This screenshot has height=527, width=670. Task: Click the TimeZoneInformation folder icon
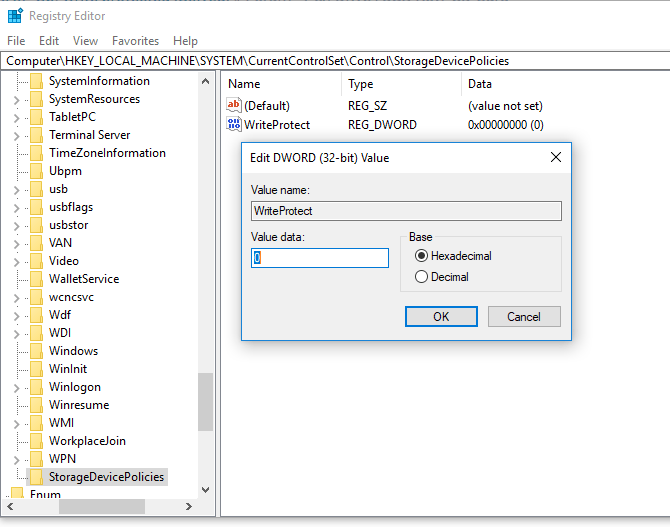pyautogui.click(x=37, y=153)
